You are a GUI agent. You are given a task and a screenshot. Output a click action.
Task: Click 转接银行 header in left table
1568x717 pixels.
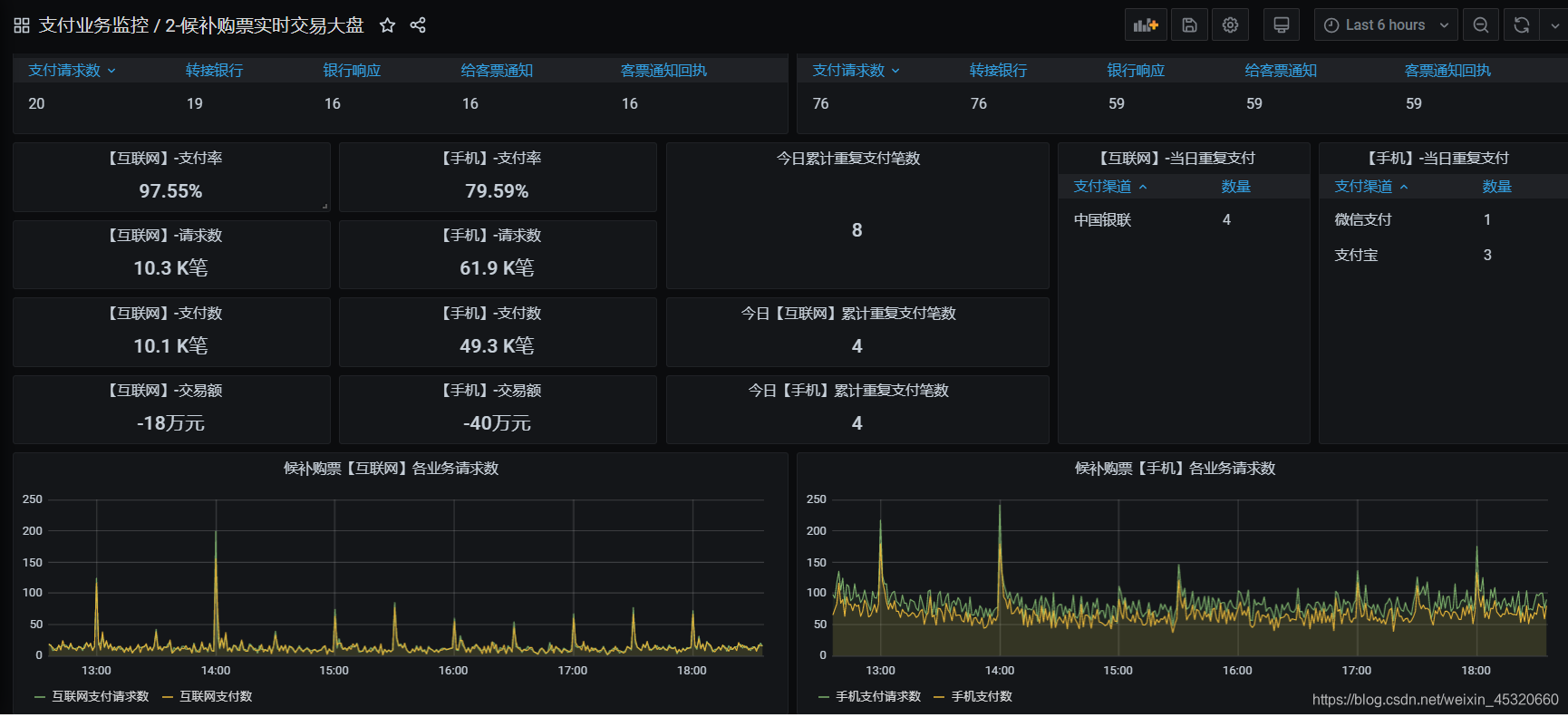click(215, 71)
